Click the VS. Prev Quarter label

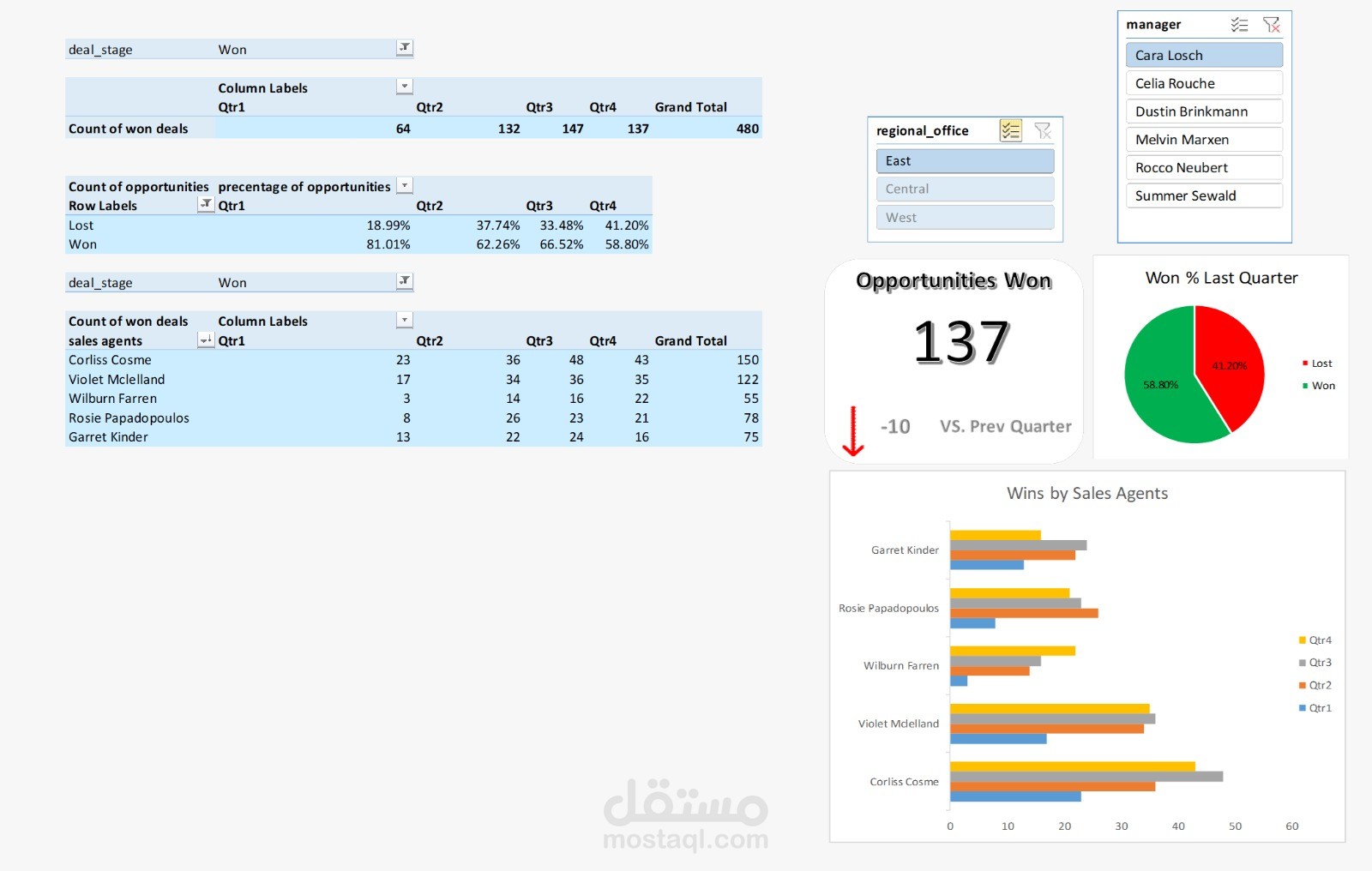(1006, 426)
